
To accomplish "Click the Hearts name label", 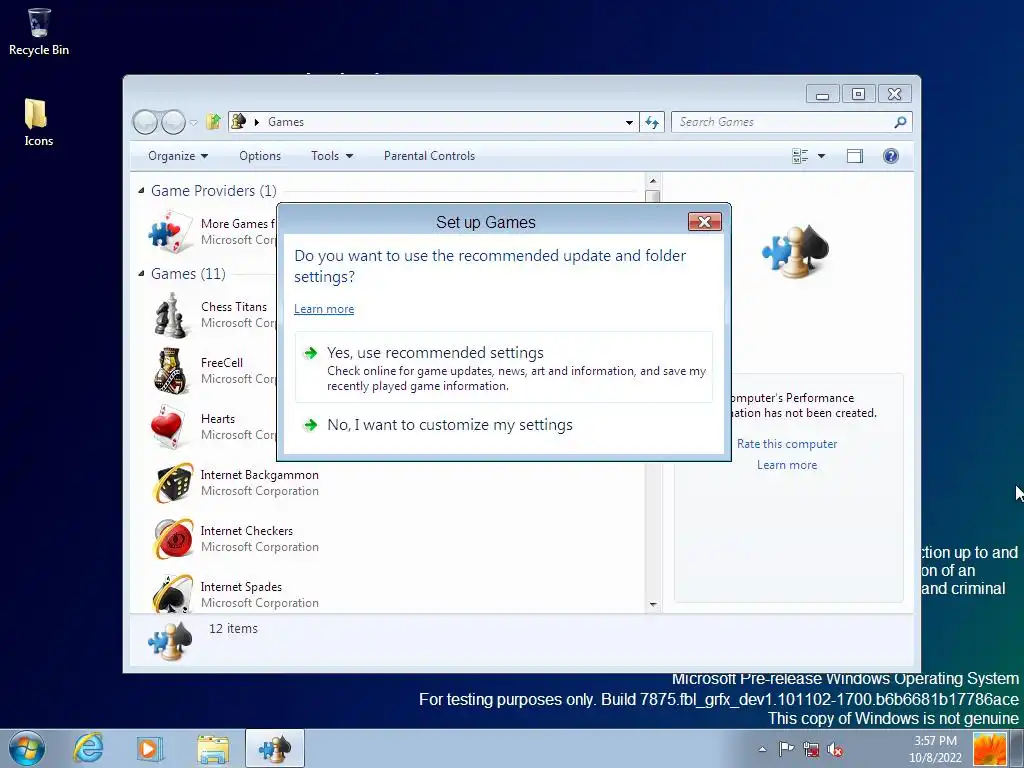I will 218,419.
